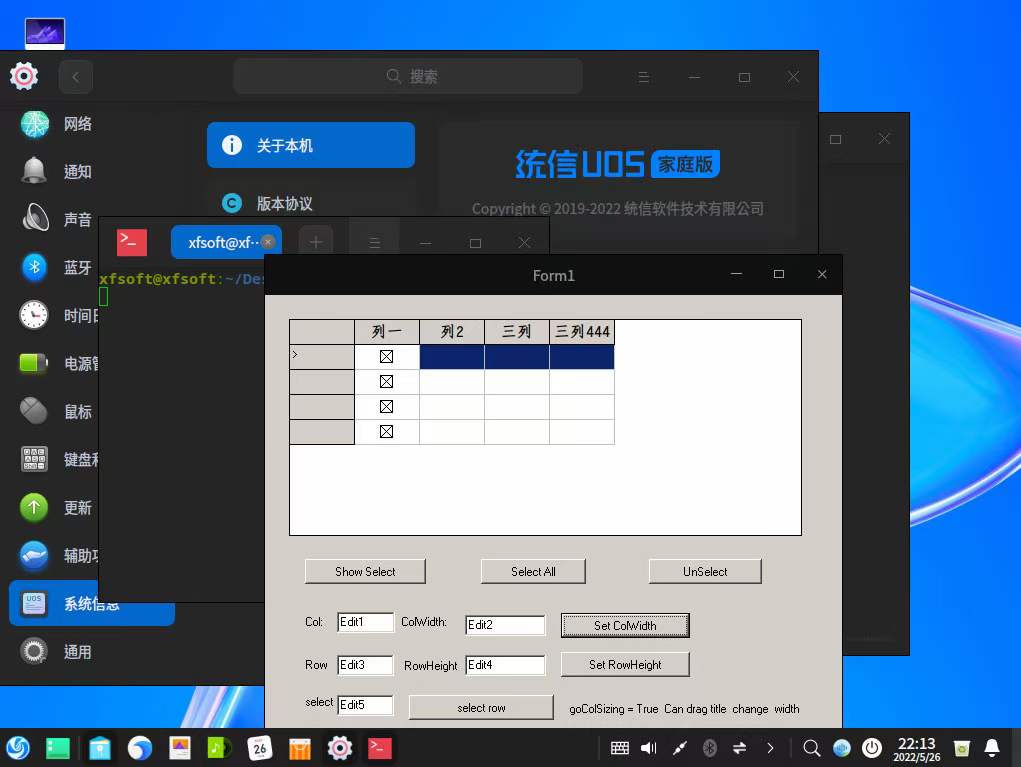Open control center gear in taskbar

(x=340, y=748)
